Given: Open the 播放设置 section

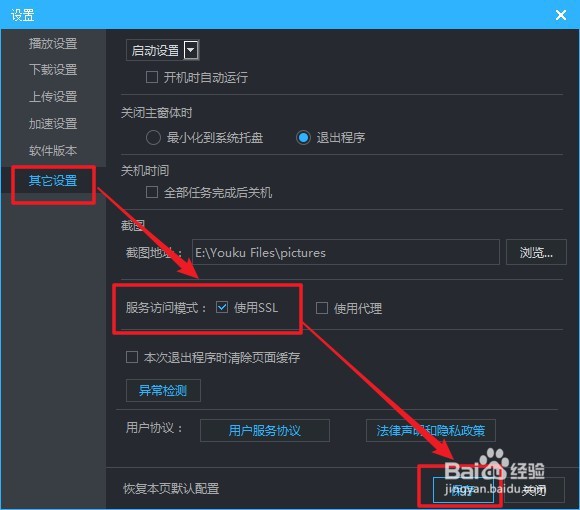Looking at the screenshot, I should point(53,43).
